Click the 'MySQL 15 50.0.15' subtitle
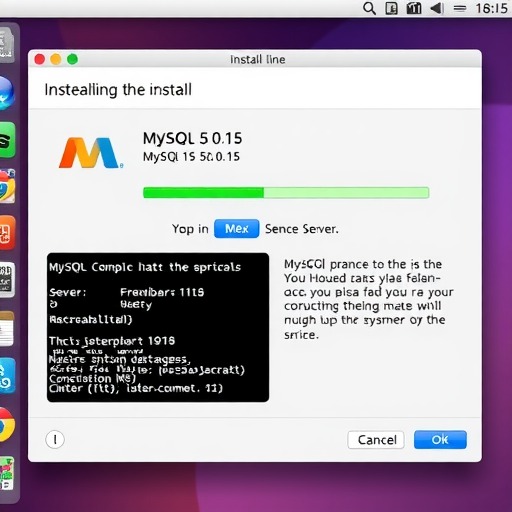 (191, 157)
